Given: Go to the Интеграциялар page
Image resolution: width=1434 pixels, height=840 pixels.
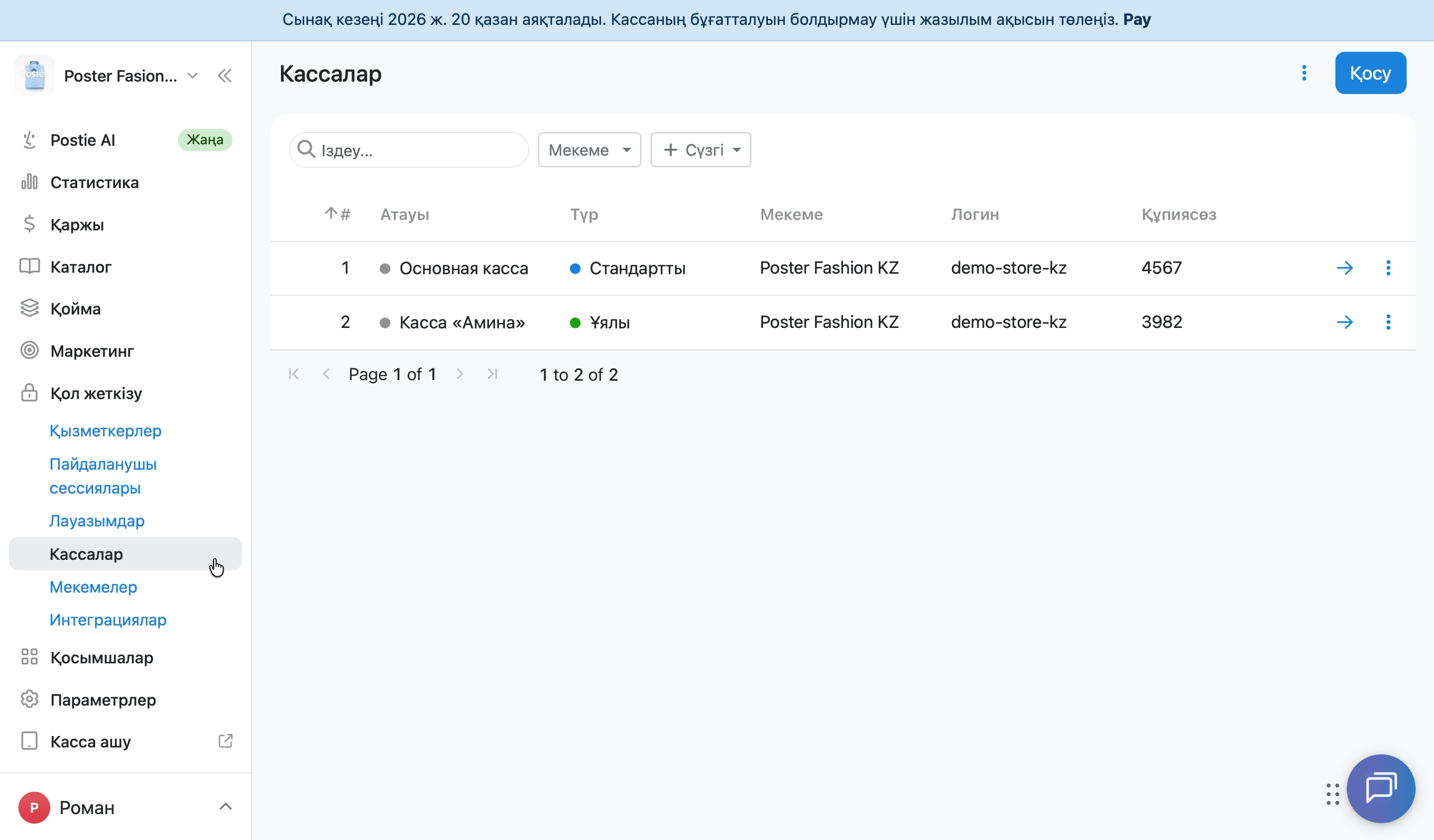Looking at the screenshot, I should tap(108, 620).
